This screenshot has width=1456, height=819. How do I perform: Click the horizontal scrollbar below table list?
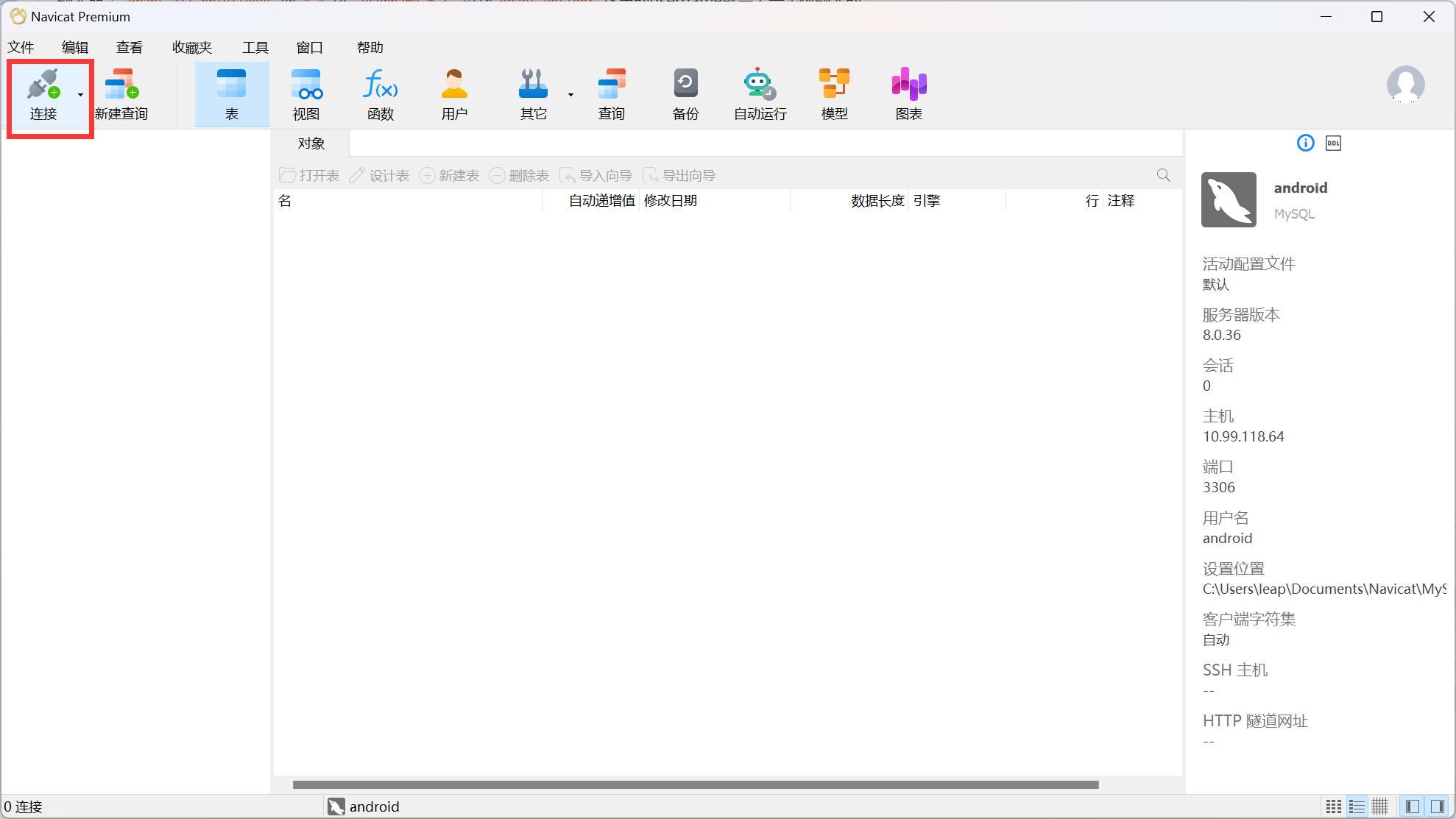point(695,784)
